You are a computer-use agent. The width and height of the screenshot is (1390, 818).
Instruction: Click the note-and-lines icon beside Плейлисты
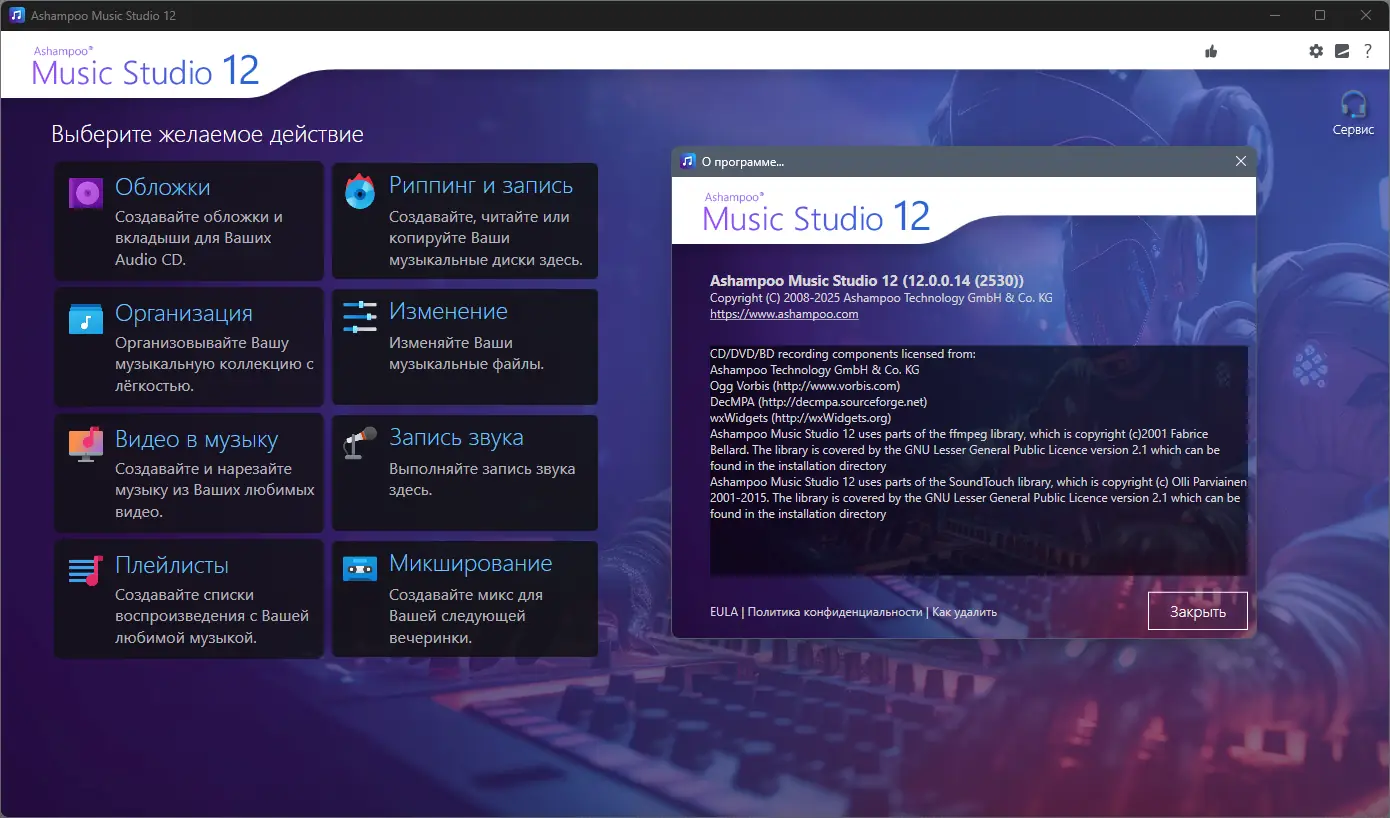tap(86, 570)
